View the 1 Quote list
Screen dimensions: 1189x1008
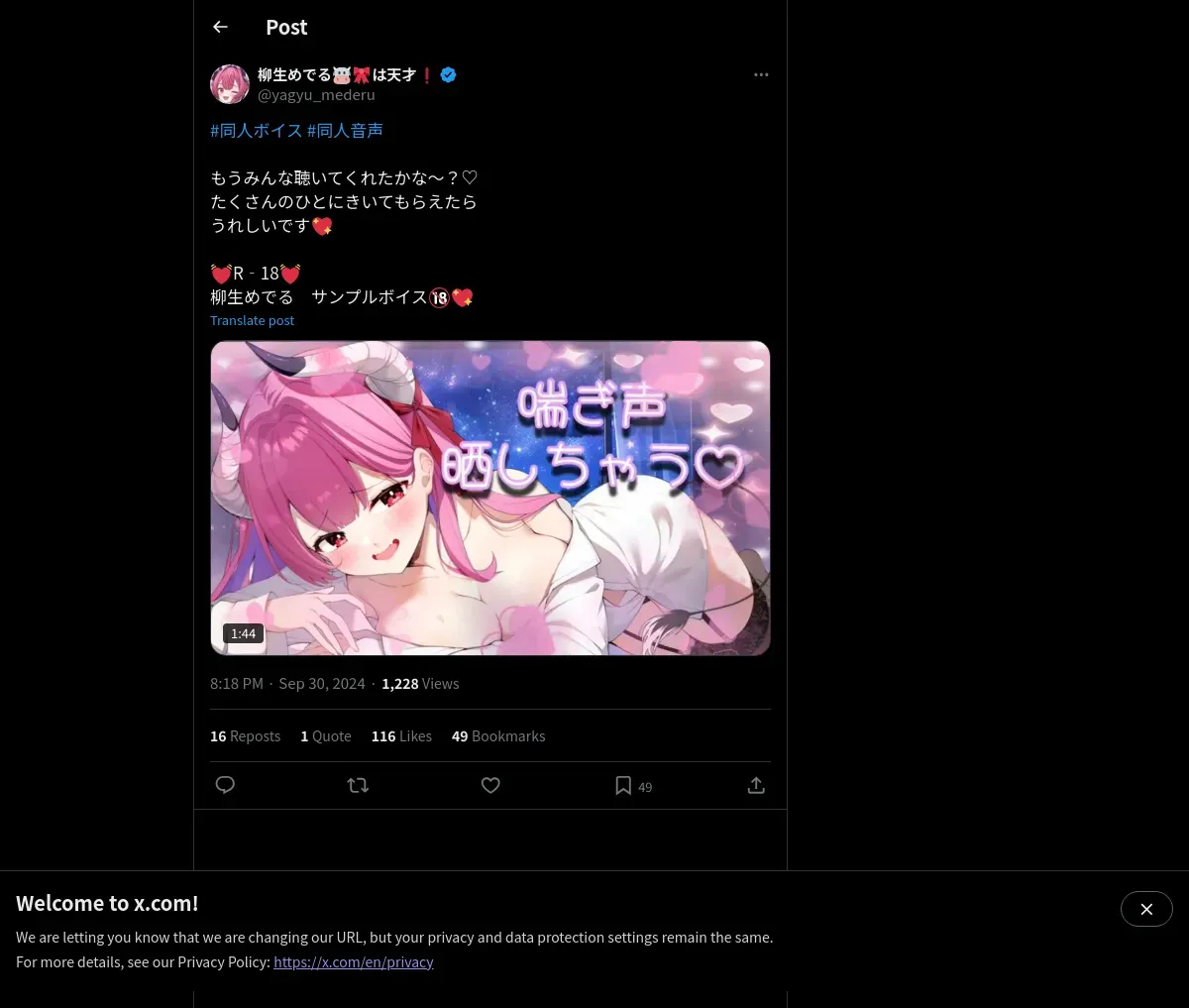coord(326,736)
